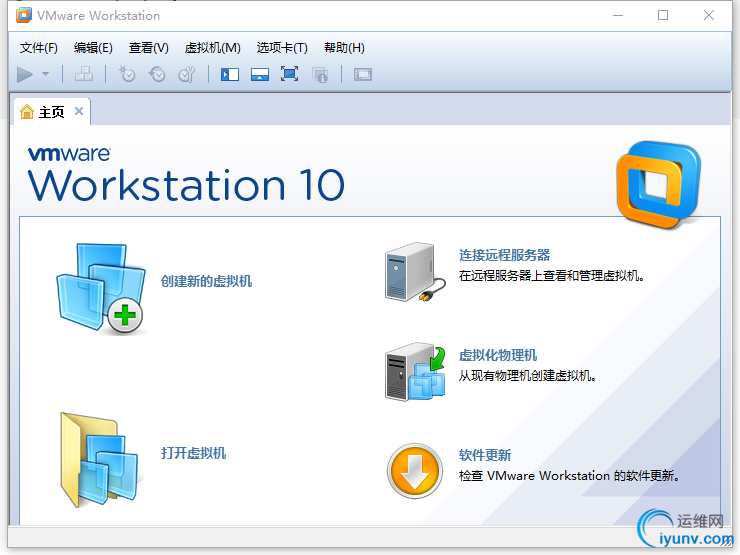Click the open virtual machine folder icon

[x=100, y=460]
